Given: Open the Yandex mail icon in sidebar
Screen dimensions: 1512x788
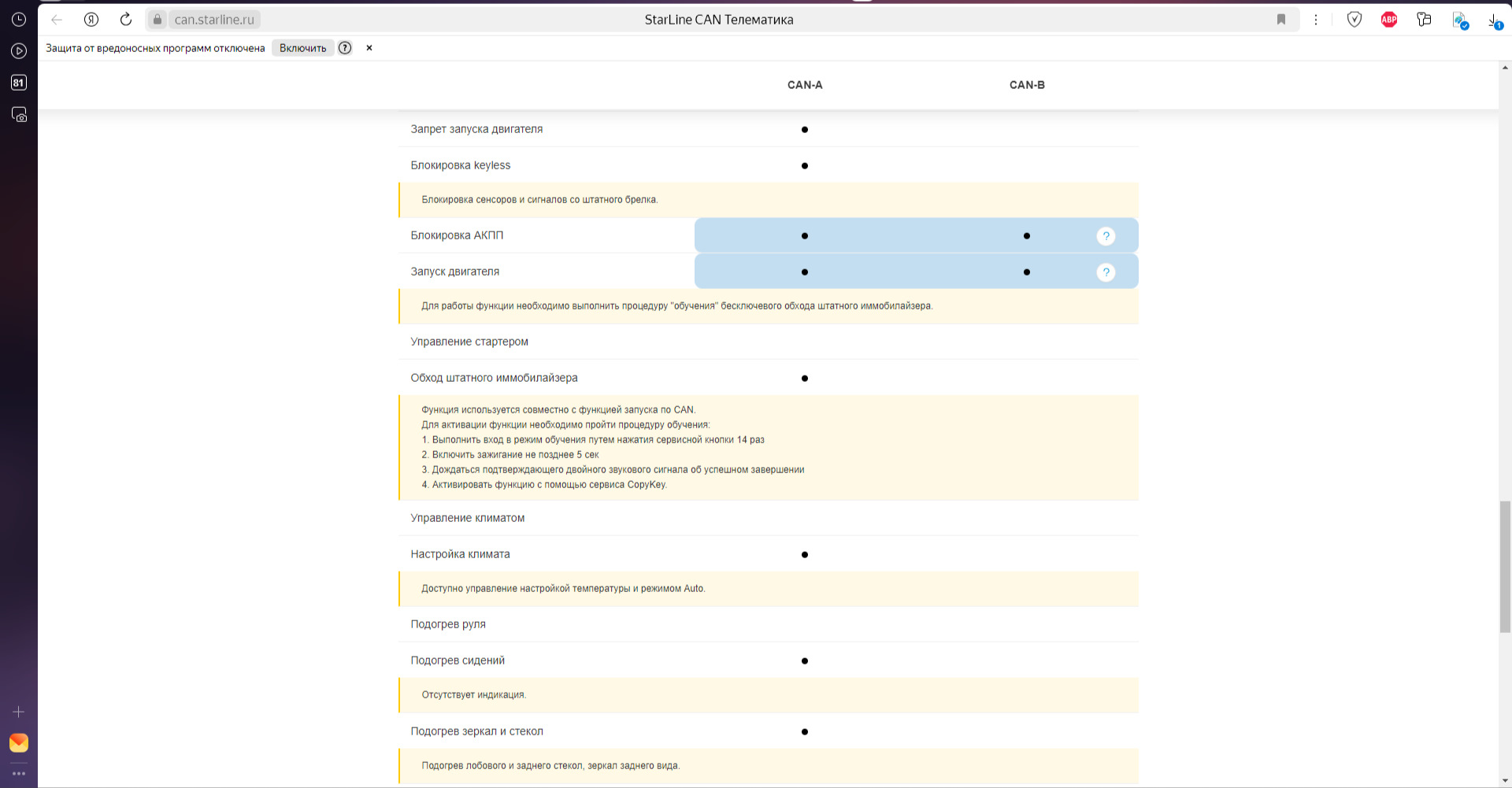Looking at the screenshot, I should pos(19,742).
